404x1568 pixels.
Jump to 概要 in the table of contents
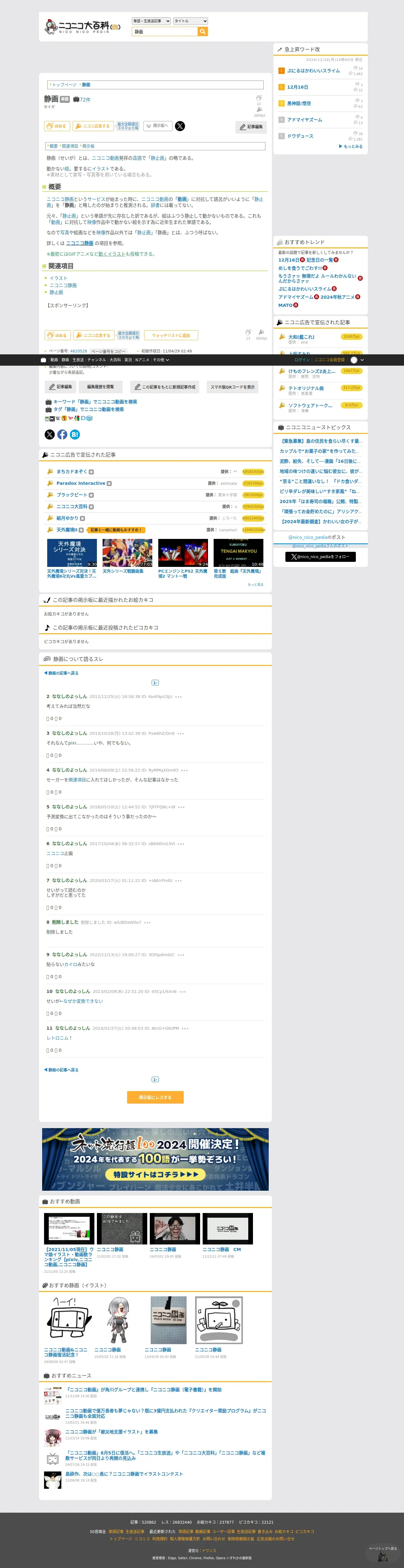53,146
